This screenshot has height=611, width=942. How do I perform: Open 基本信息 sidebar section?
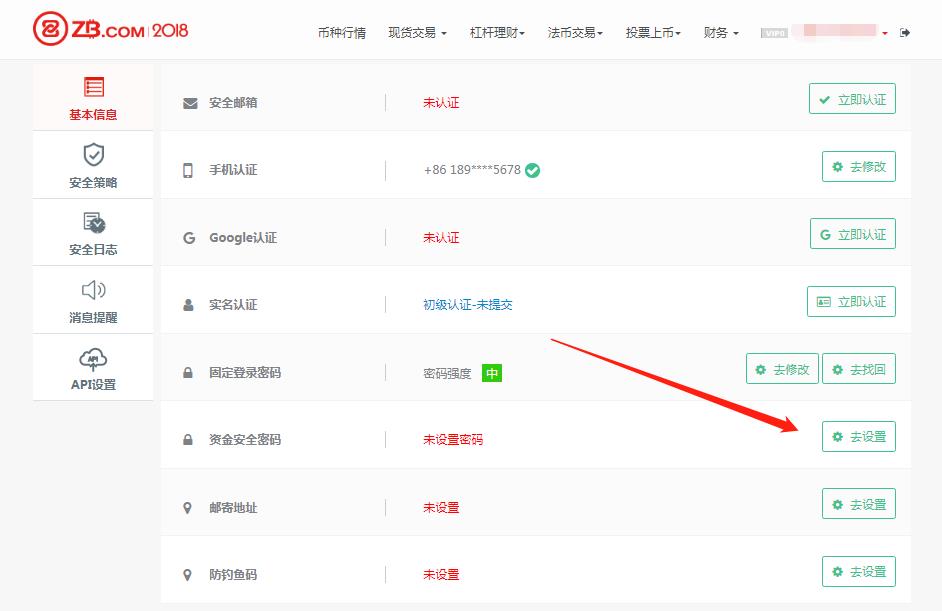[93, 98]
